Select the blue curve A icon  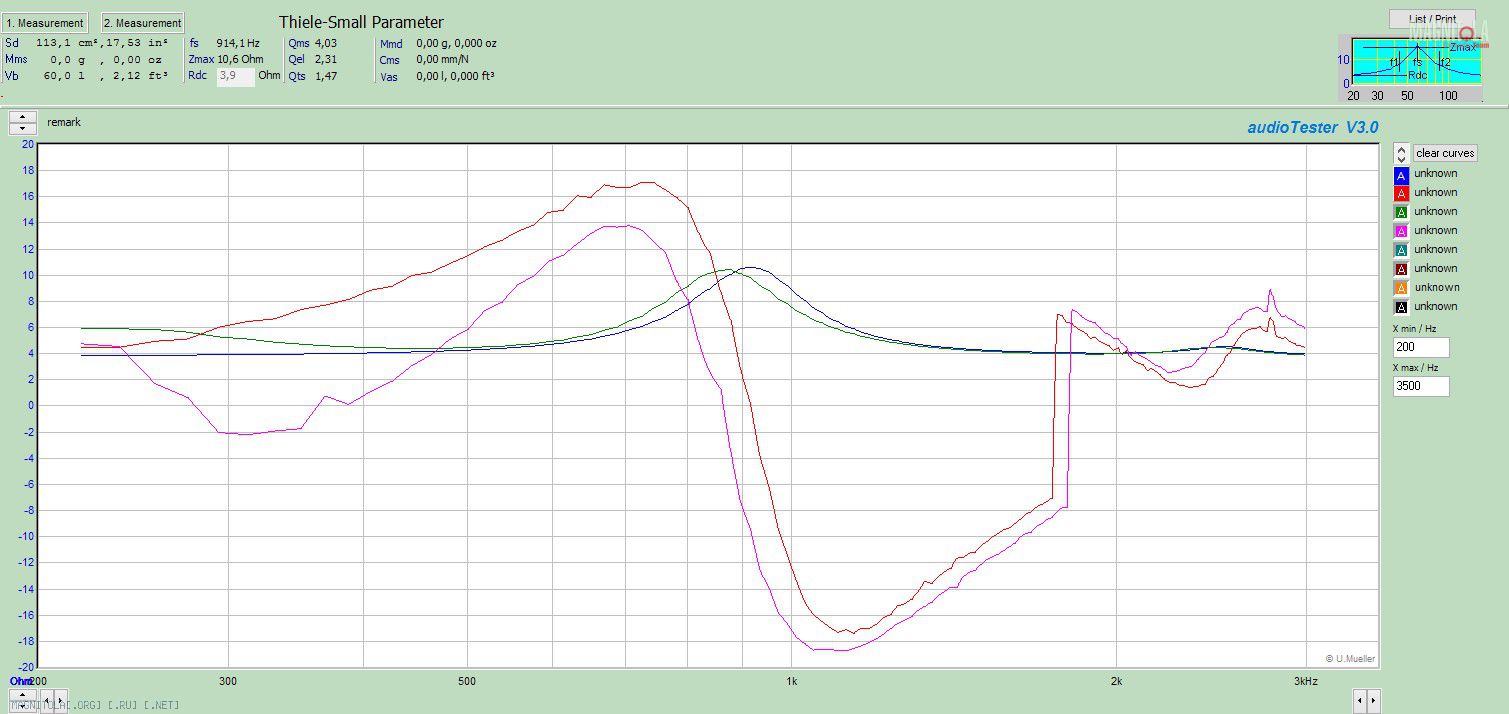(1401, 175)
